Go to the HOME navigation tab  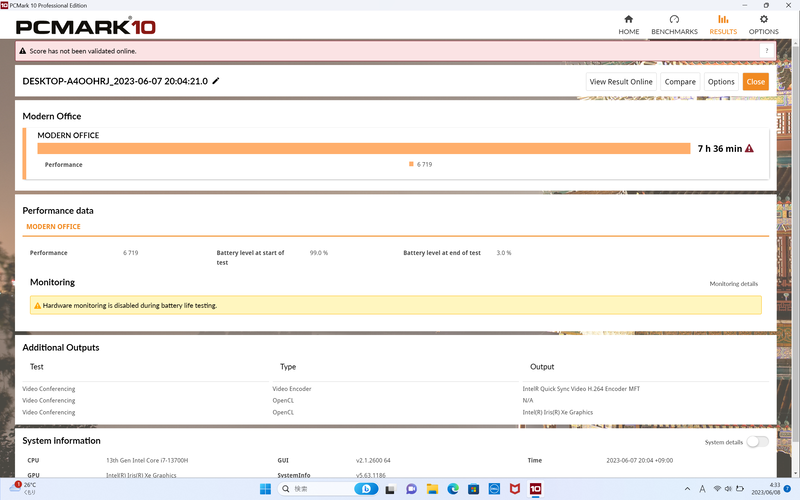tap(629, 24)
